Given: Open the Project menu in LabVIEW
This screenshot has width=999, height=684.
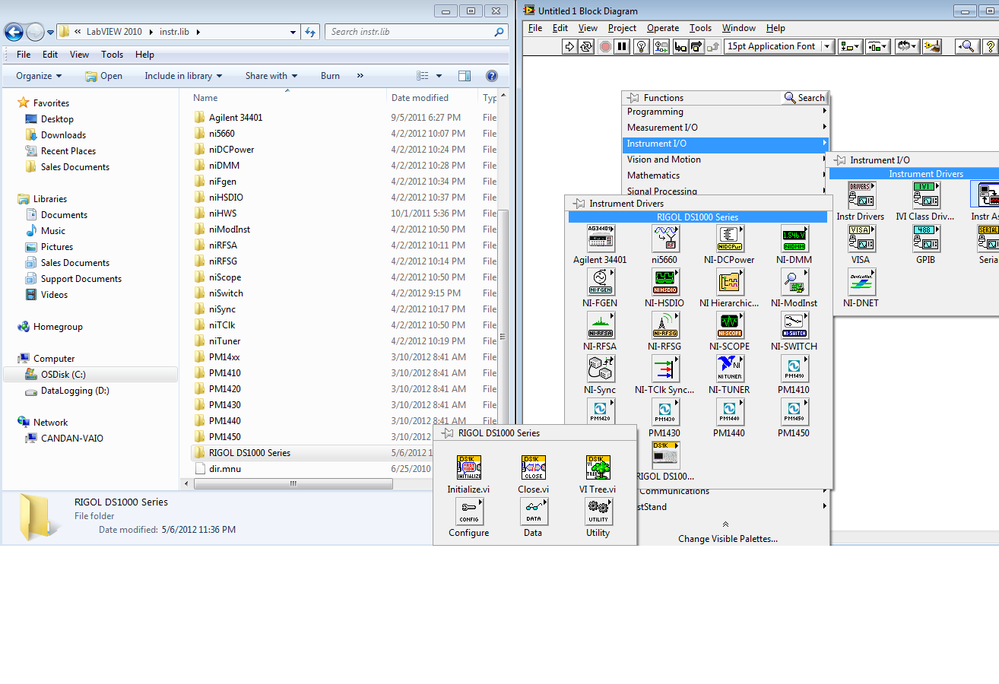Looking at the screenshot, I should click(x=622, y=28).
